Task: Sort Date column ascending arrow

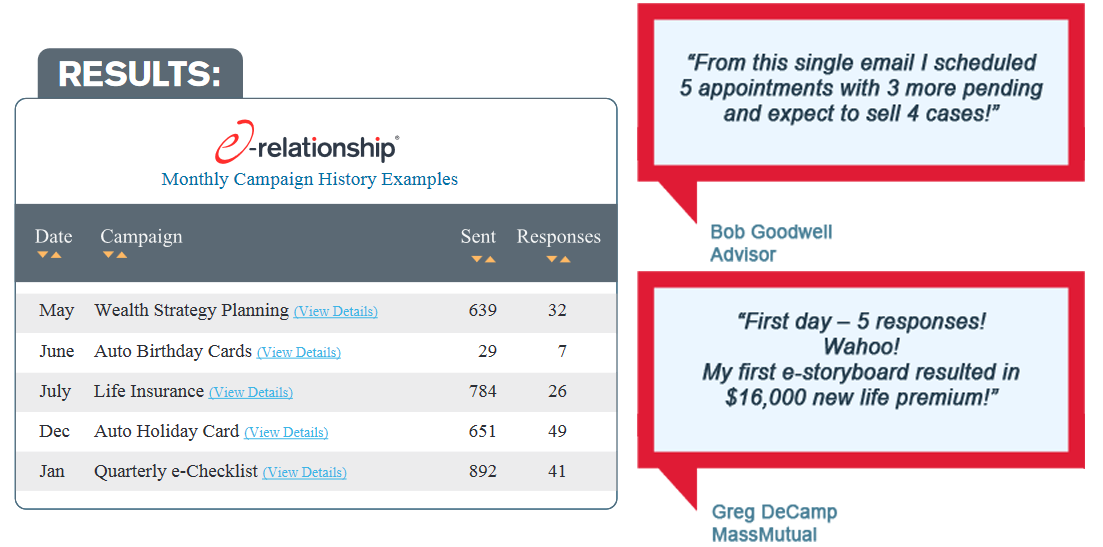Action: [56, 255]
